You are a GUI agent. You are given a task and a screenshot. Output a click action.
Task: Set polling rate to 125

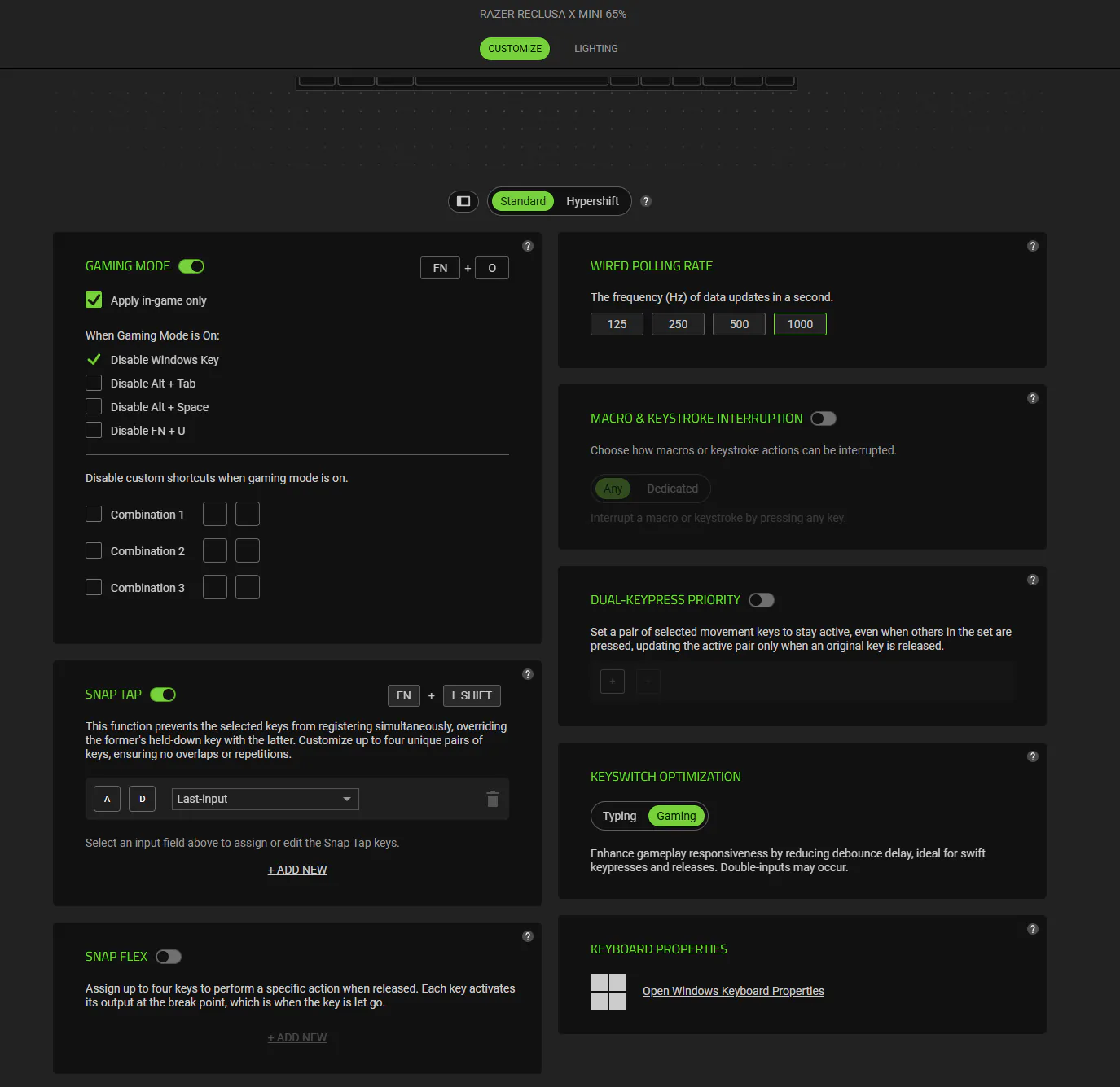coord(617,324)
